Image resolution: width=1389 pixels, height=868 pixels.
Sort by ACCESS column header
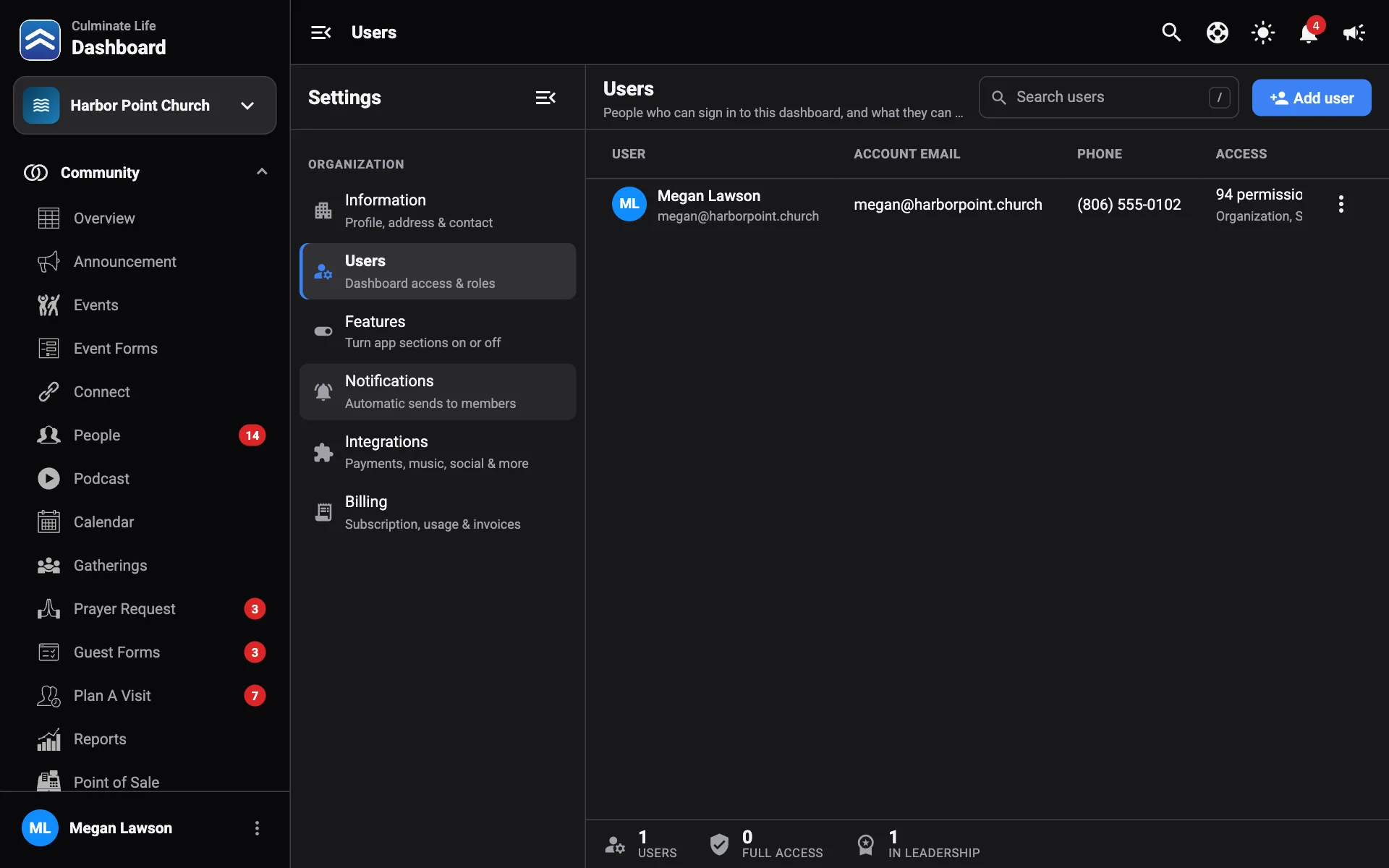click(x=1241, y=154)
